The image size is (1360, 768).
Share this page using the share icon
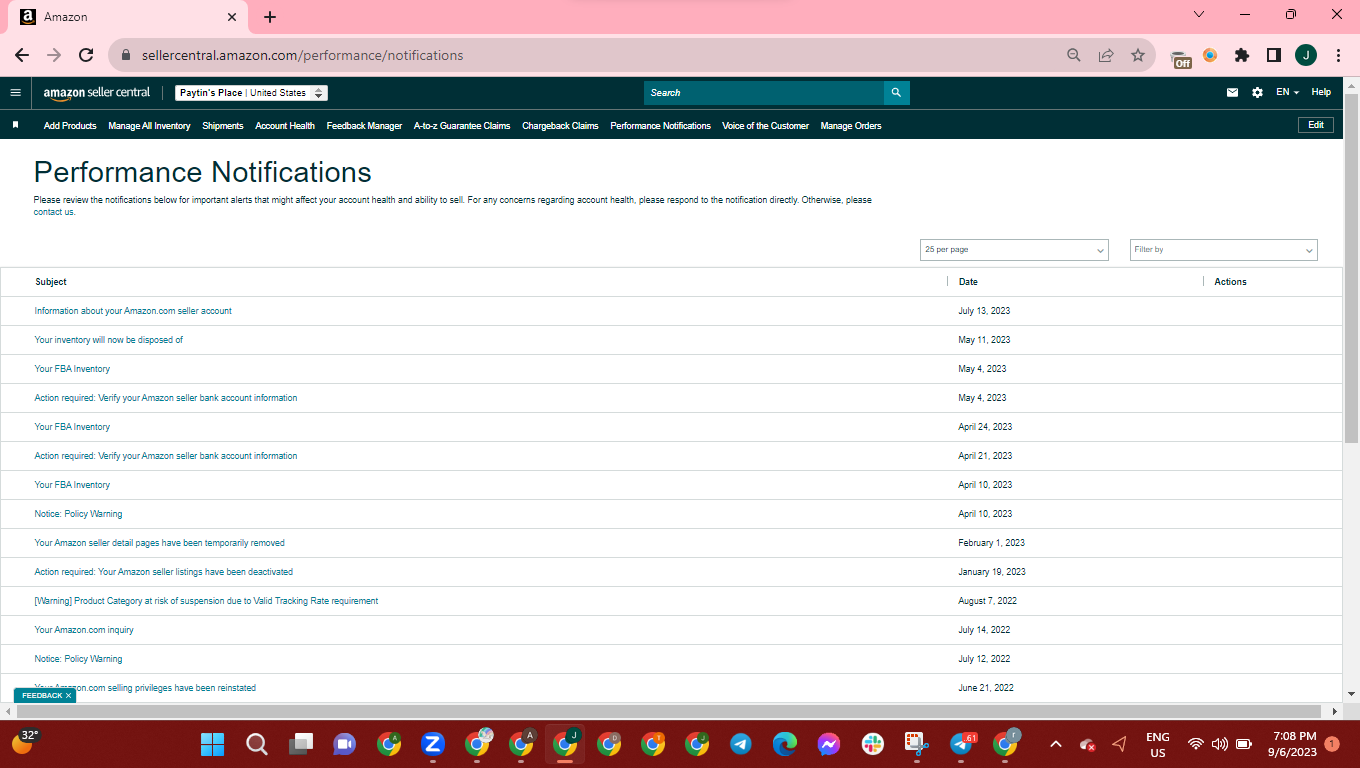coord(1106,56)
